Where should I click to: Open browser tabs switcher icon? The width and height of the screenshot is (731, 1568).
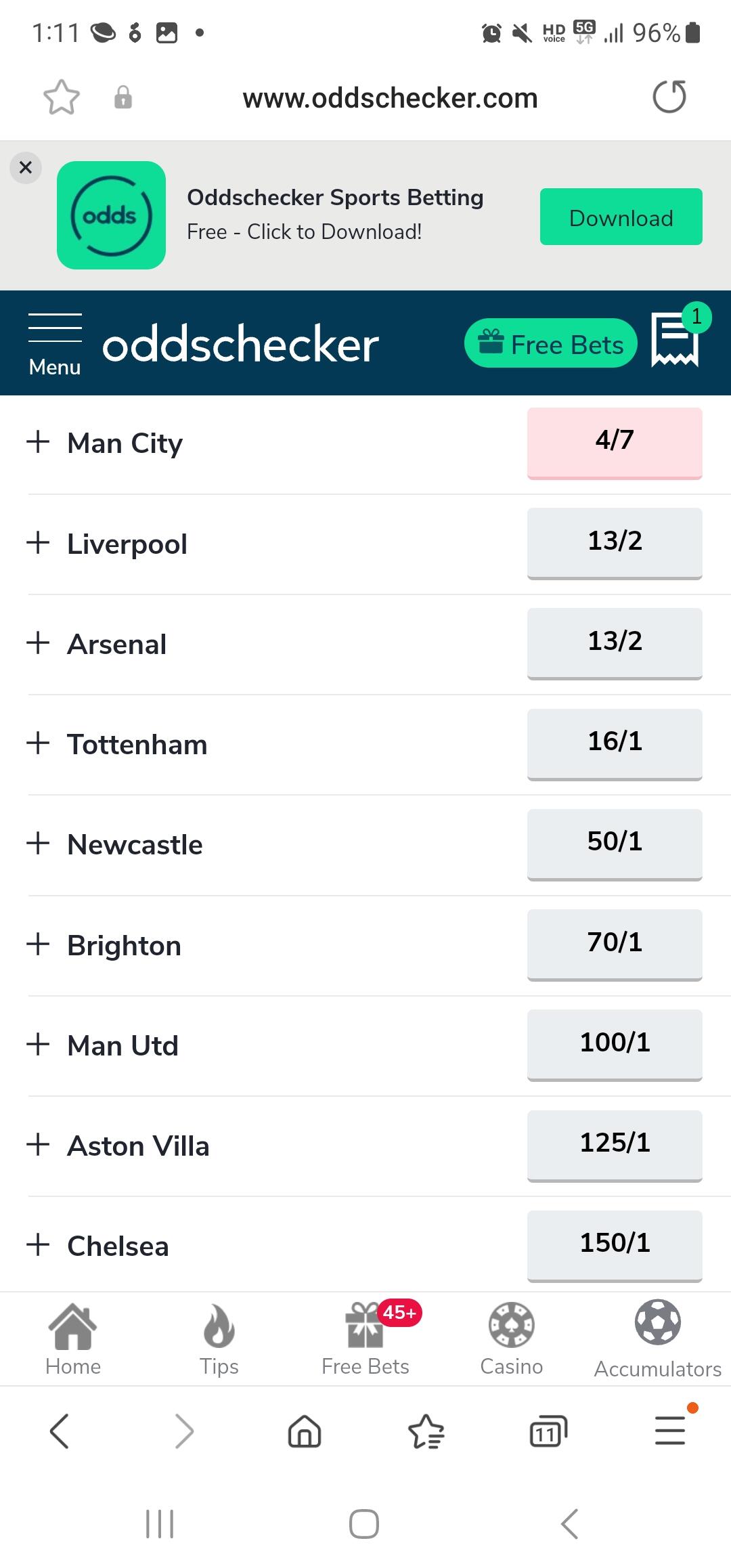(548, 1431)
